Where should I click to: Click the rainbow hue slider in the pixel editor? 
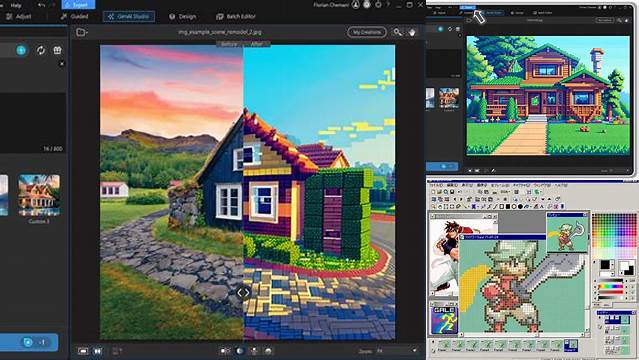610,286
